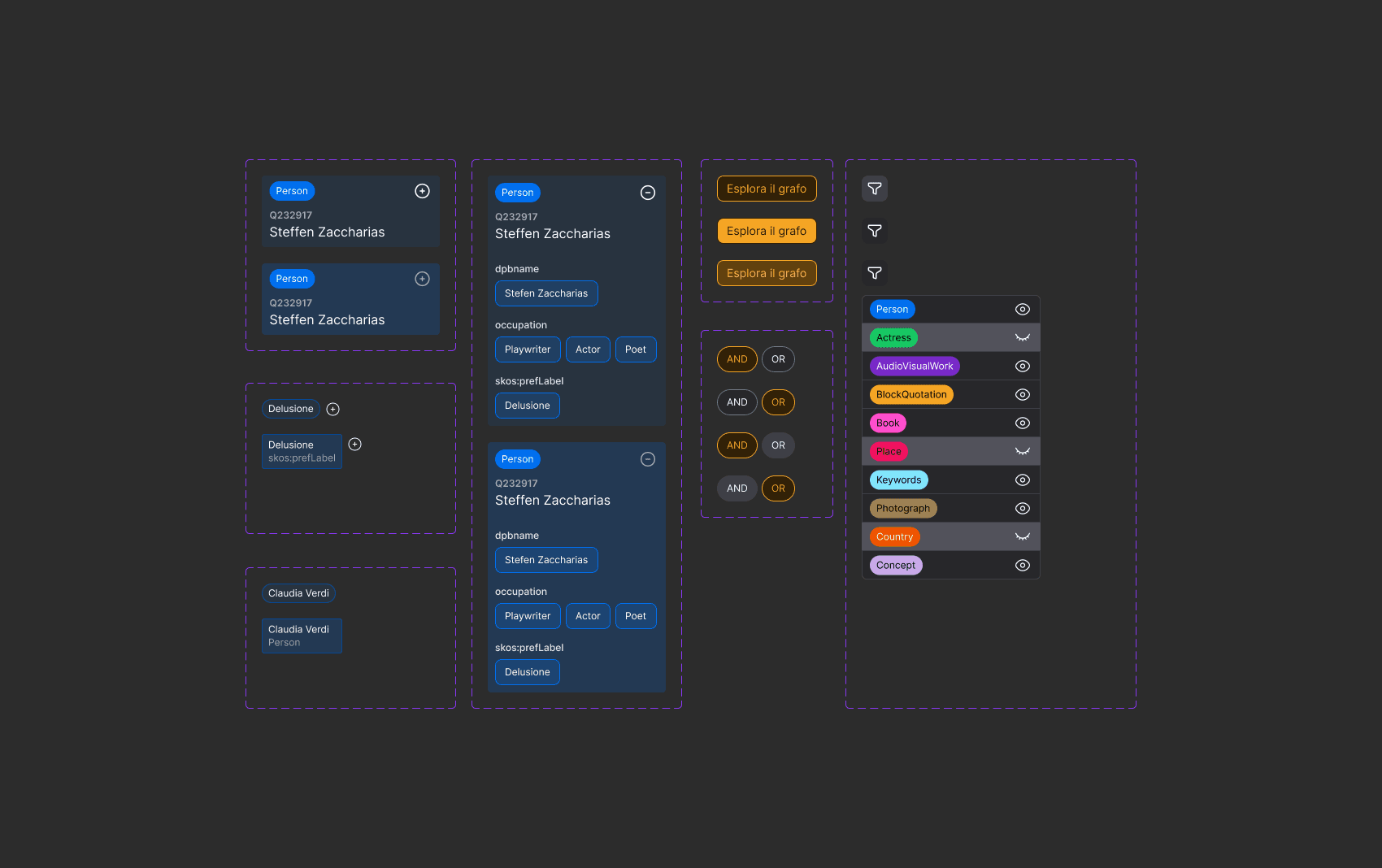Click the orange-red Country tag
1382x868 pixels.
894,536
